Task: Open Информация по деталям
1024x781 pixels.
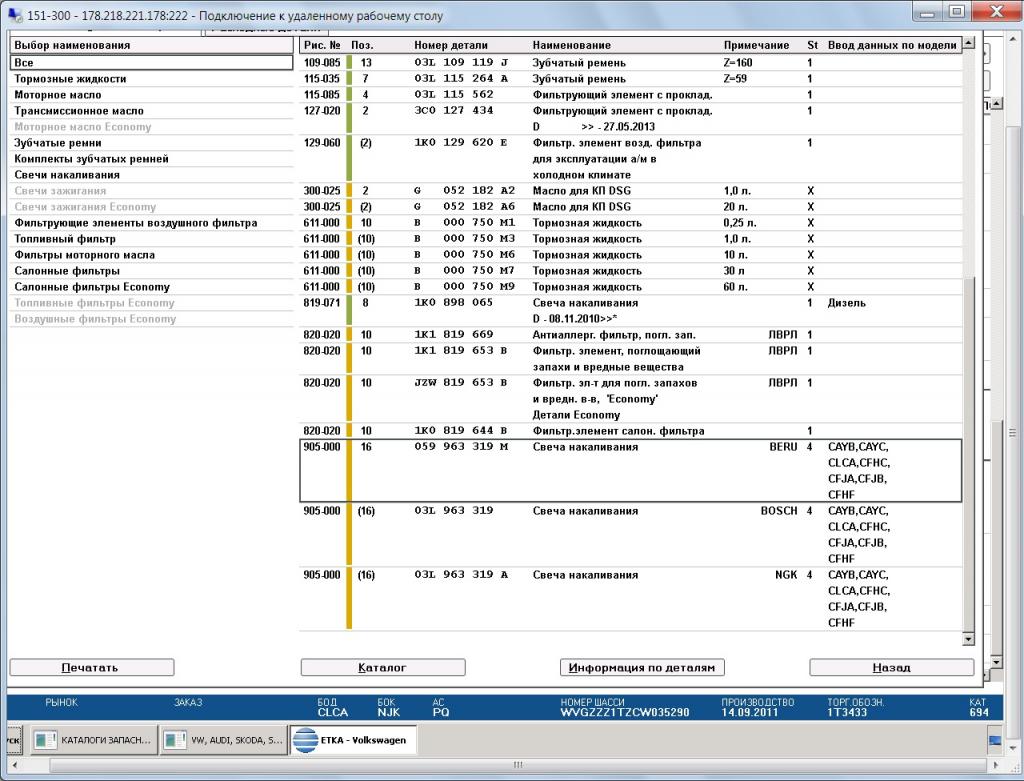Action: pyautogui.click(x=642, y=667)
